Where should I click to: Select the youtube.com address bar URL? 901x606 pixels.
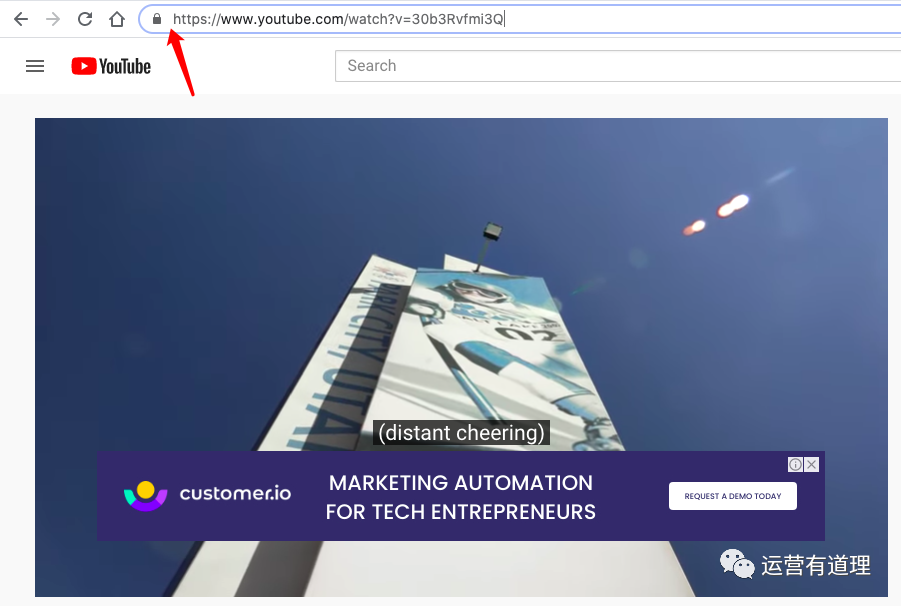(338, 19)
